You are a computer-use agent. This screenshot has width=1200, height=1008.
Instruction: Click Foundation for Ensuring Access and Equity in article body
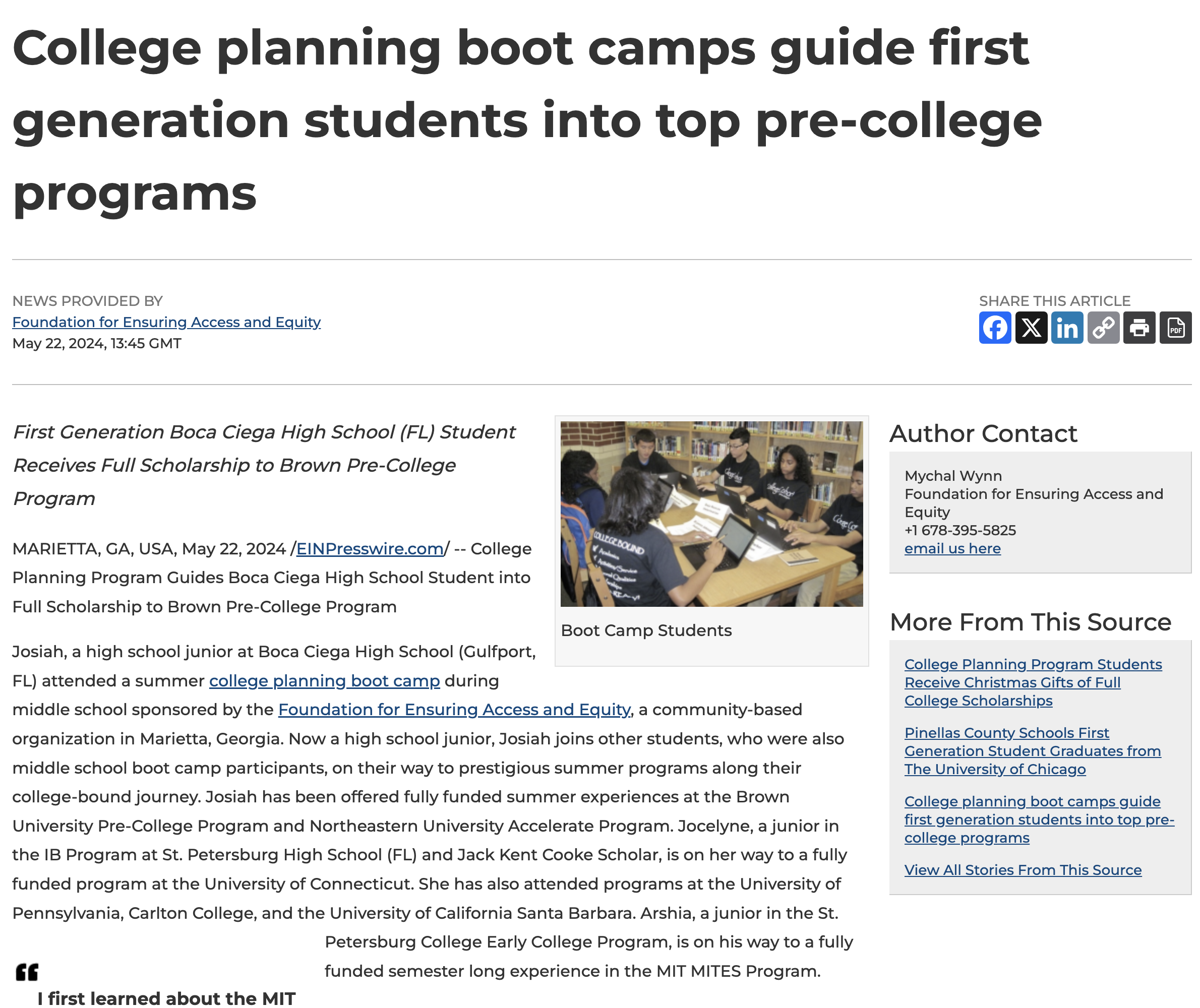(x=454, y=709)
